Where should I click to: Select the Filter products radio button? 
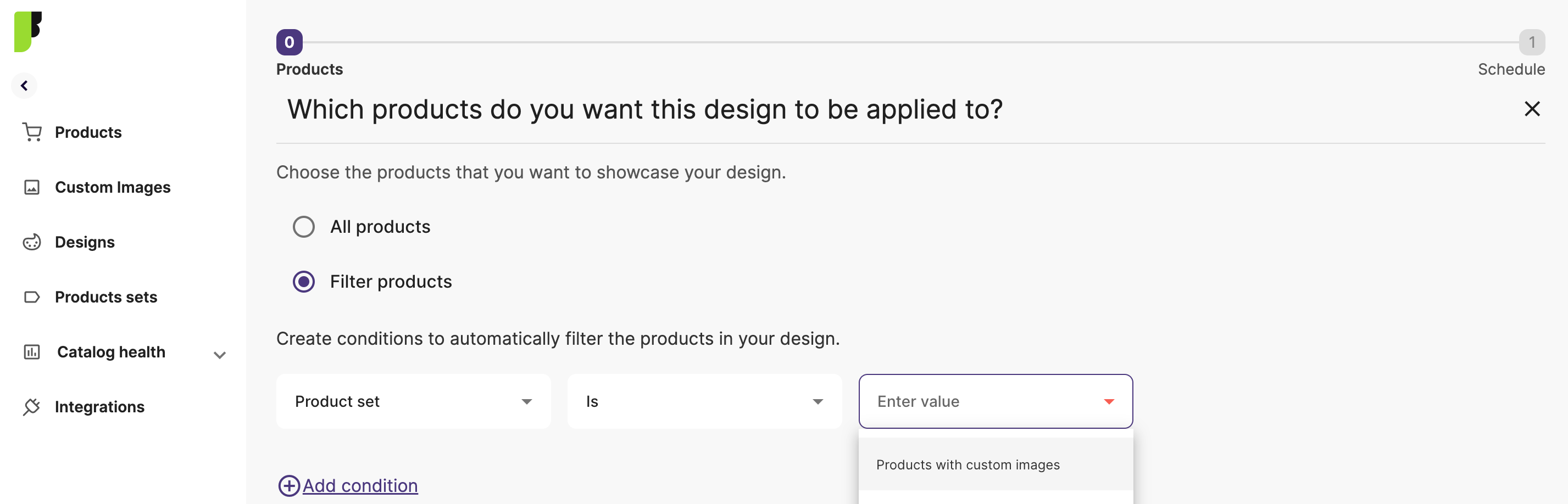[x=304, y=282]
